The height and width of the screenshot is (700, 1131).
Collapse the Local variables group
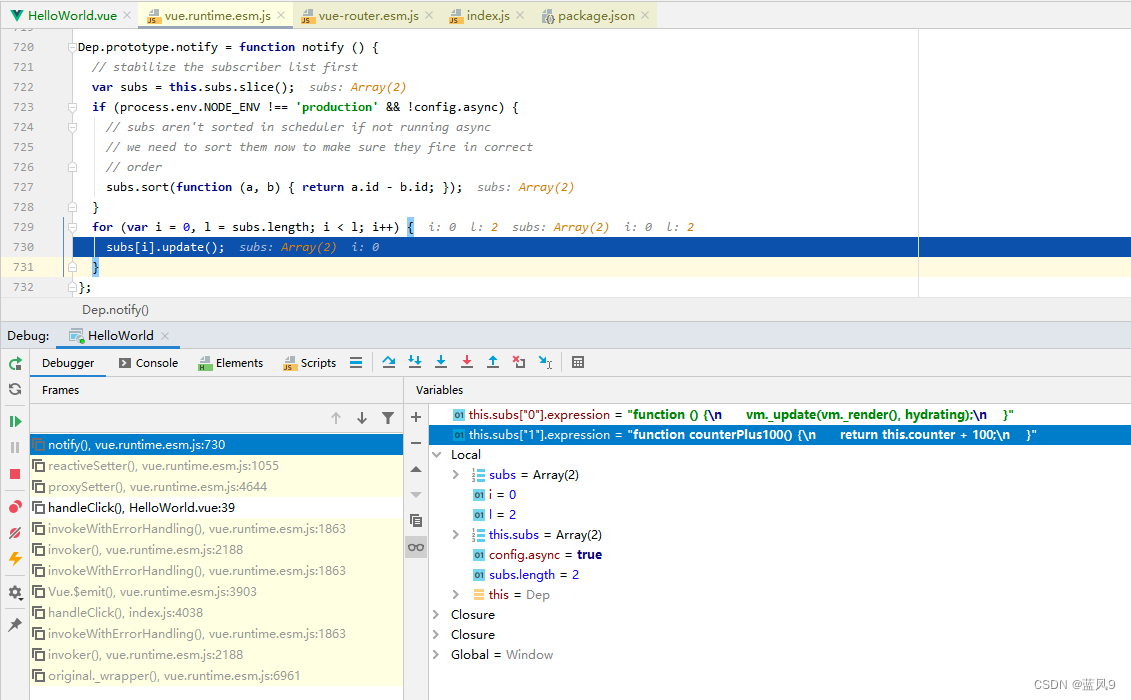coord(436,453)
